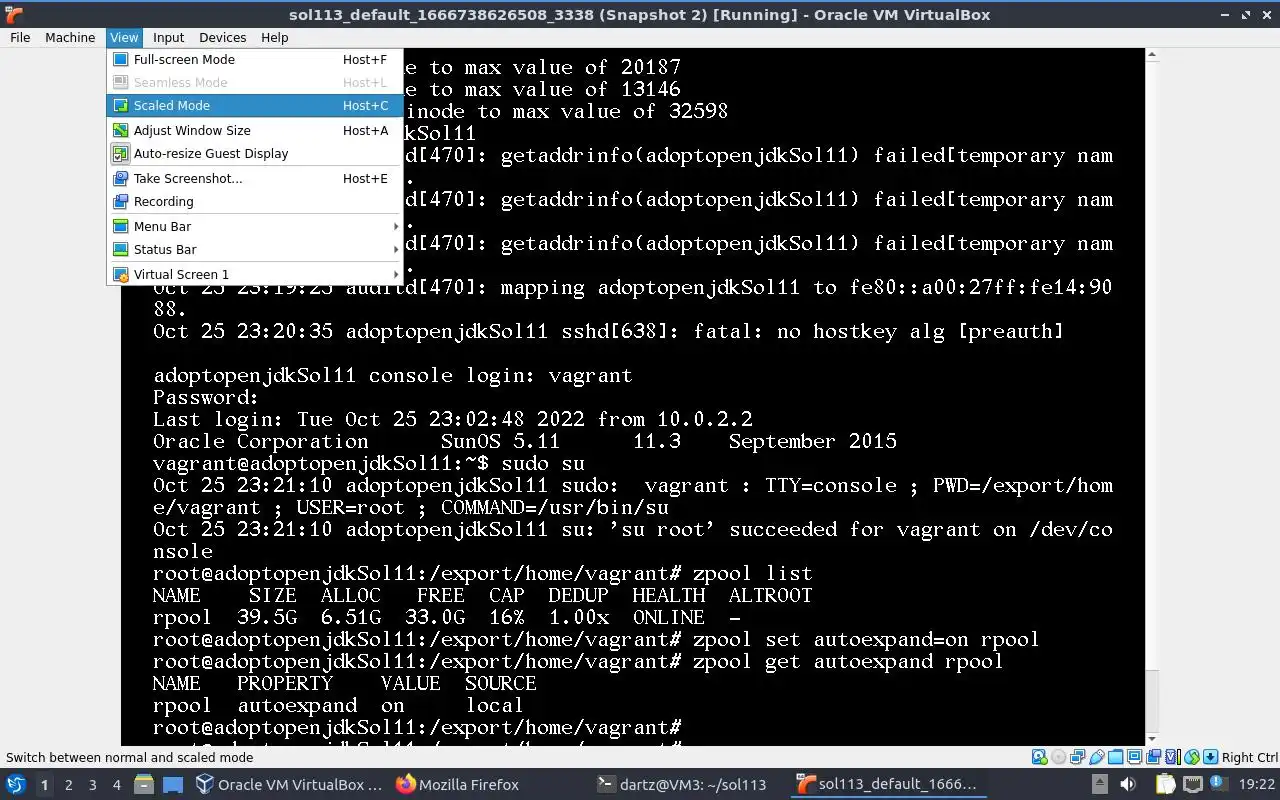Expand the Status Bar submenu
This screenshot has height=800, width=1280.
(x=255, y=249)
